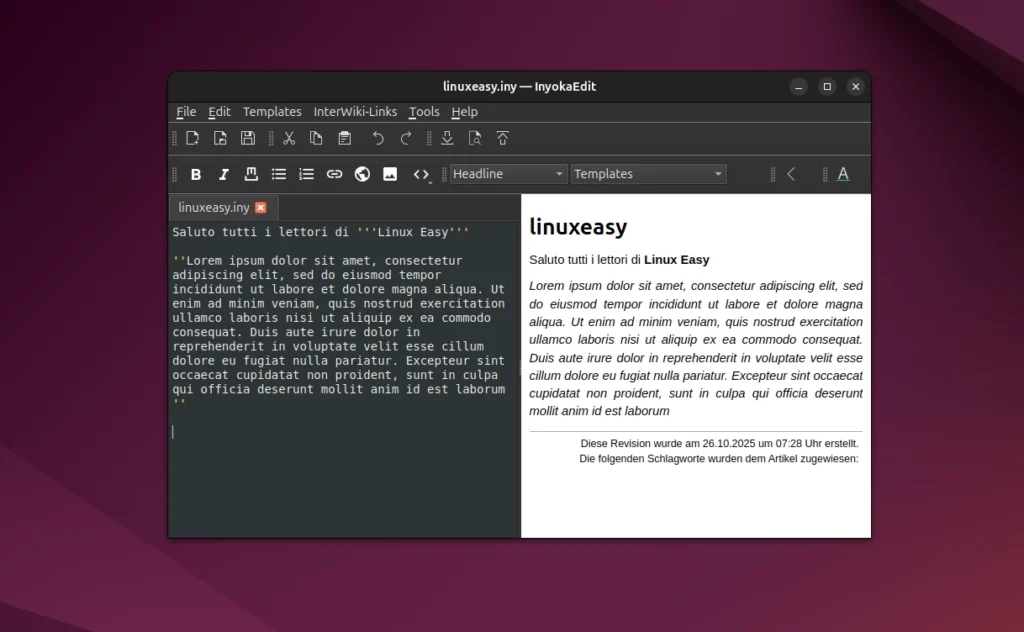Click the back chevron button
The image size is (1024, 632).
pyautogui.click(x=791, y=173)
